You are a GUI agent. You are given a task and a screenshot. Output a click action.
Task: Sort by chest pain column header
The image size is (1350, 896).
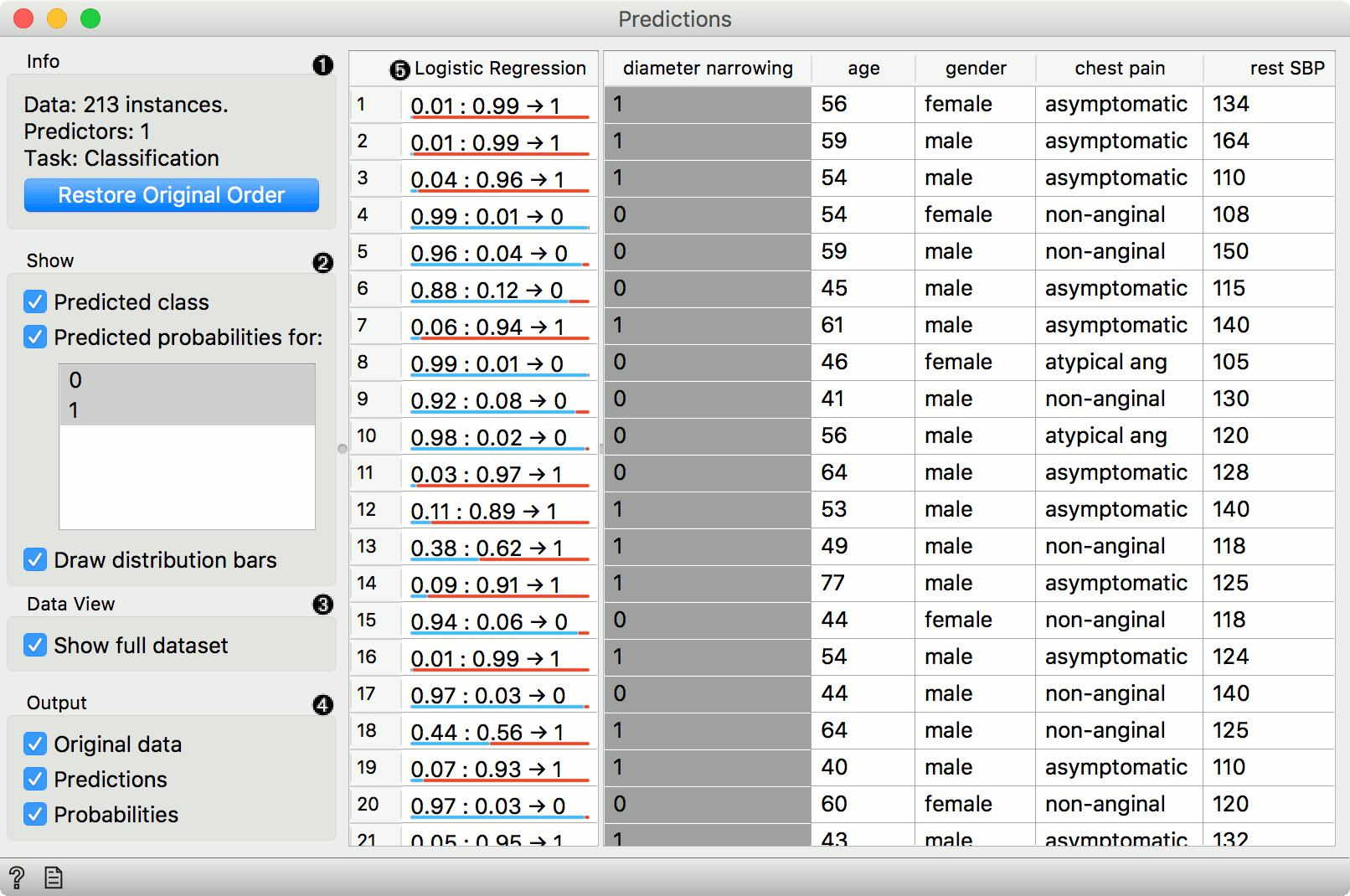(1120, 69)
